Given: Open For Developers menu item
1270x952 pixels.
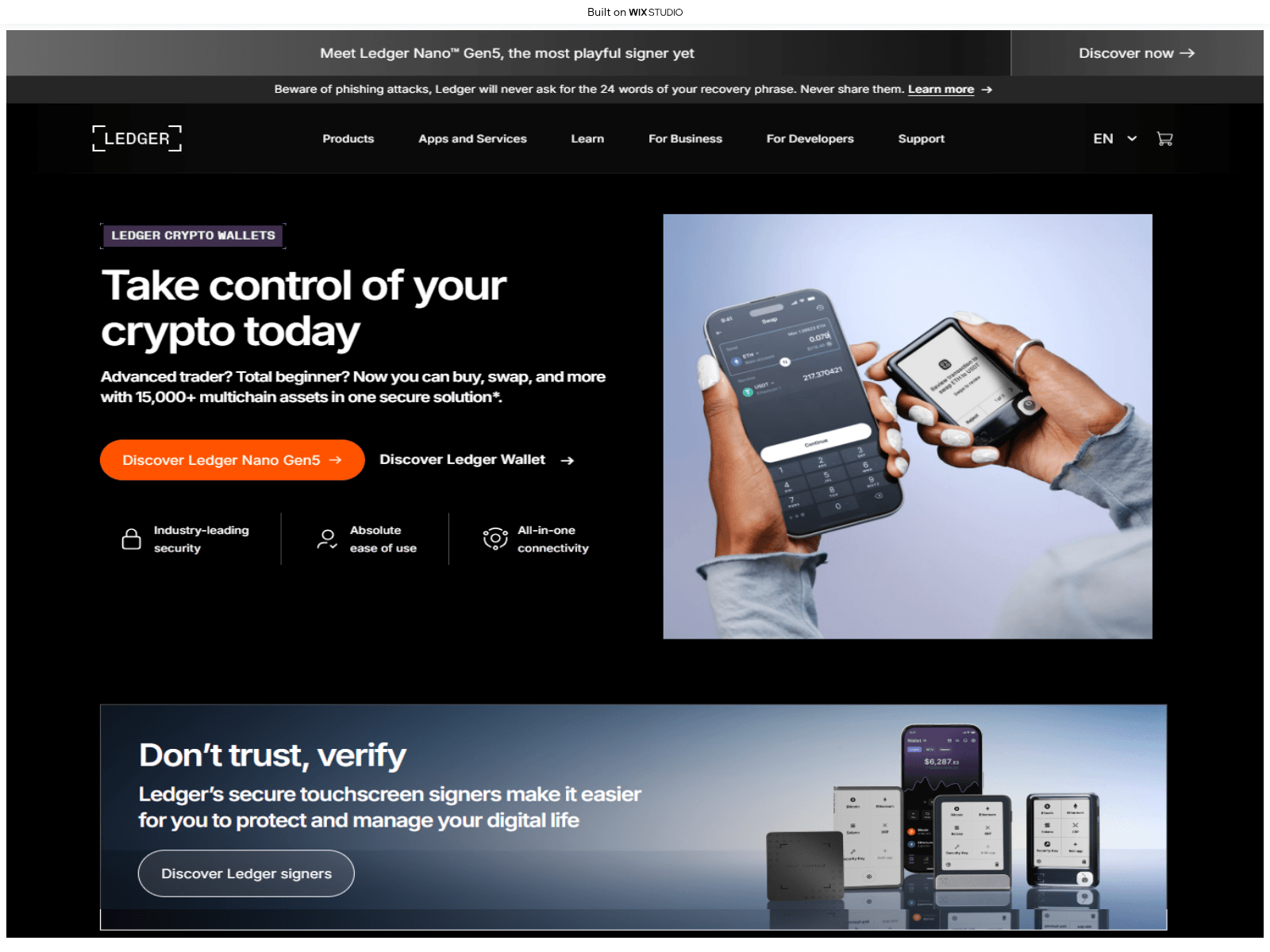Looking at the screenshot, I should click(x=810, y=139).
